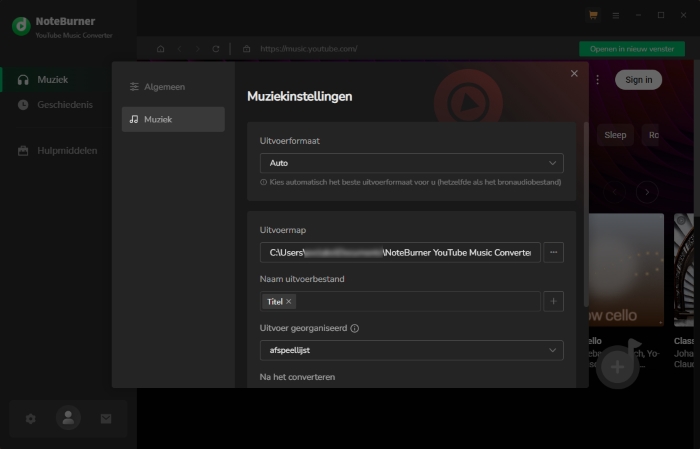Show the previous carousel items arrow
This screenshot has width=700, height=449.
615,192
